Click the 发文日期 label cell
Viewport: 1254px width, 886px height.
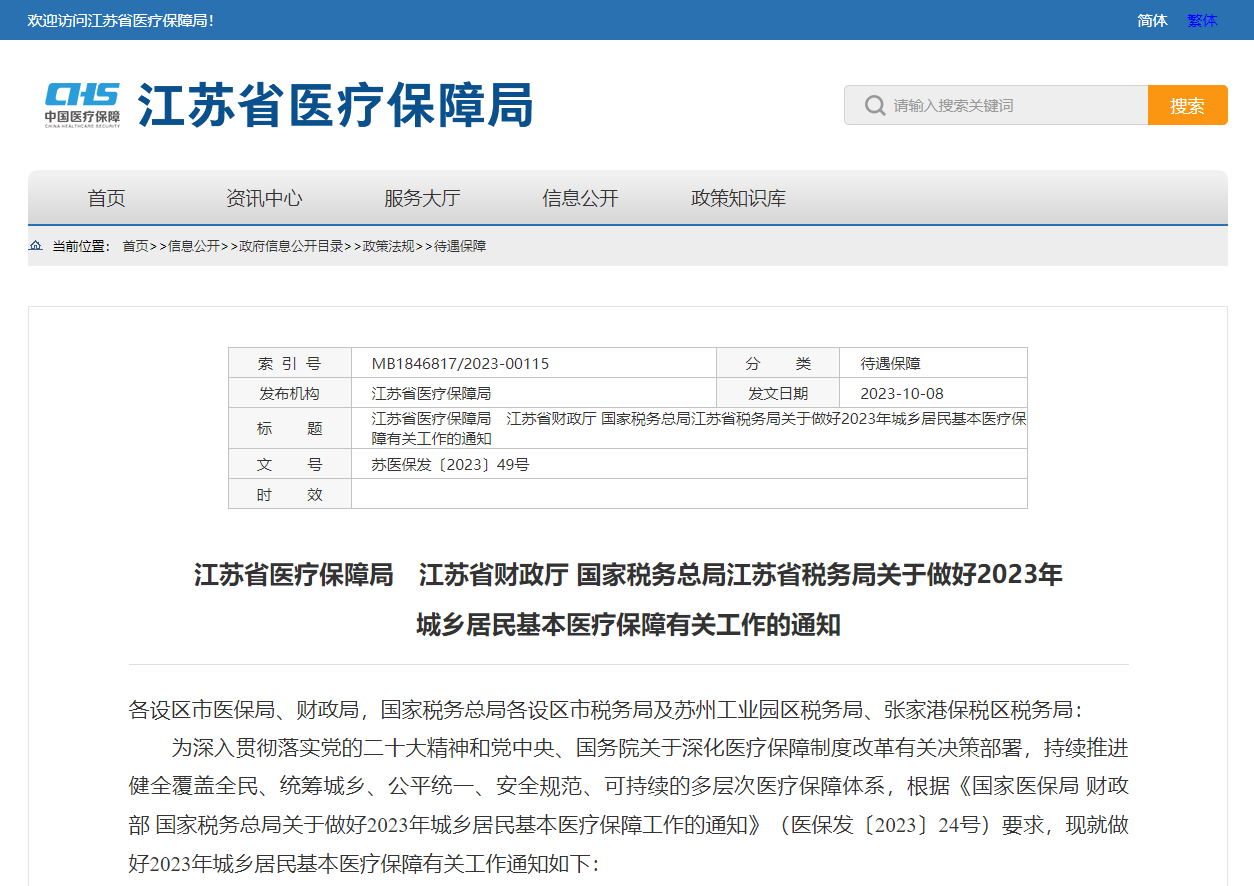778,394
